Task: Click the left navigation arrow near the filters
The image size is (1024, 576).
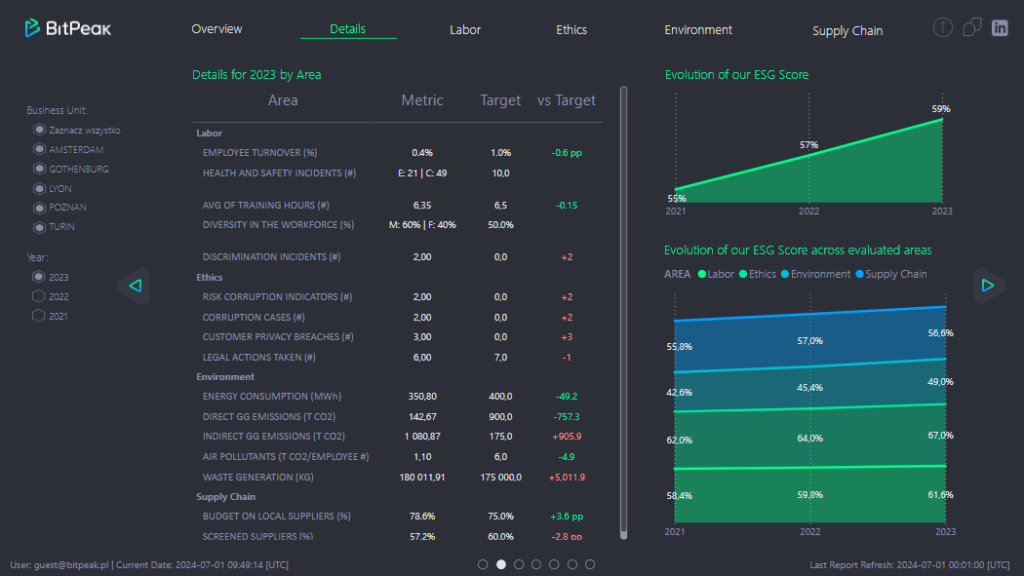Action: click(x=135, y=285)
